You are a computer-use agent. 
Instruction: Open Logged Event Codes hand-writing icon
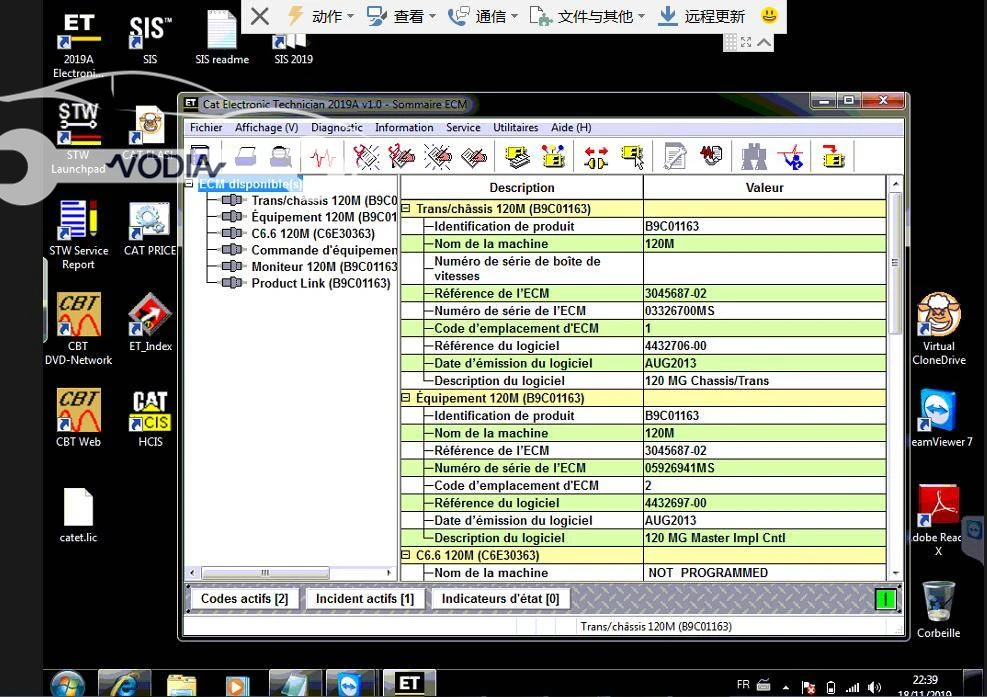click(474, 157)
